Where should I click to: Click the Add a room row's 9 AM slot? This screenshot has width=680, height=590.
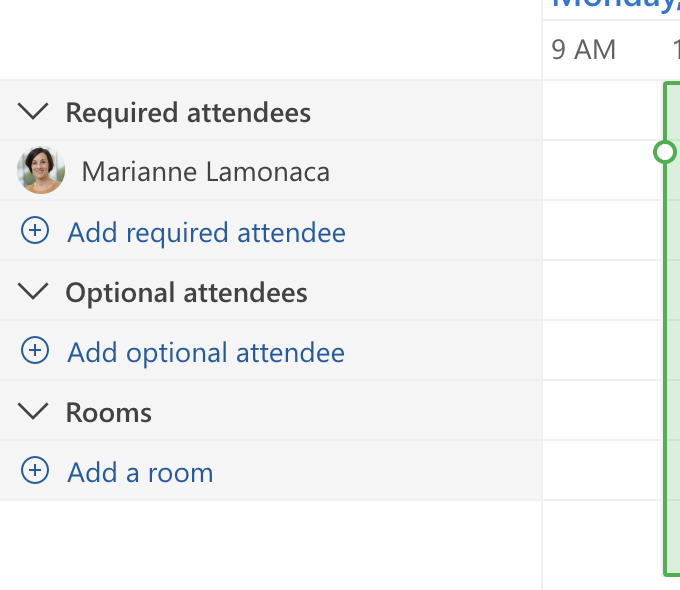point(600,471)
